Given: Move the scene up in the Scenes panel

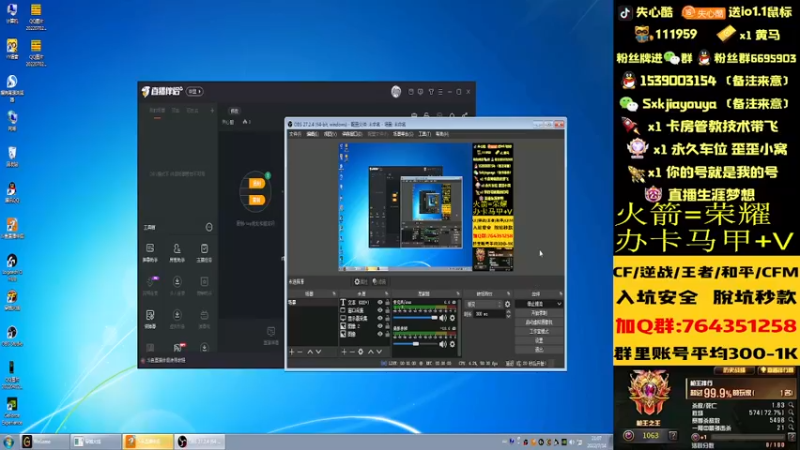Looking at the screenshot, I should [310, 352].
